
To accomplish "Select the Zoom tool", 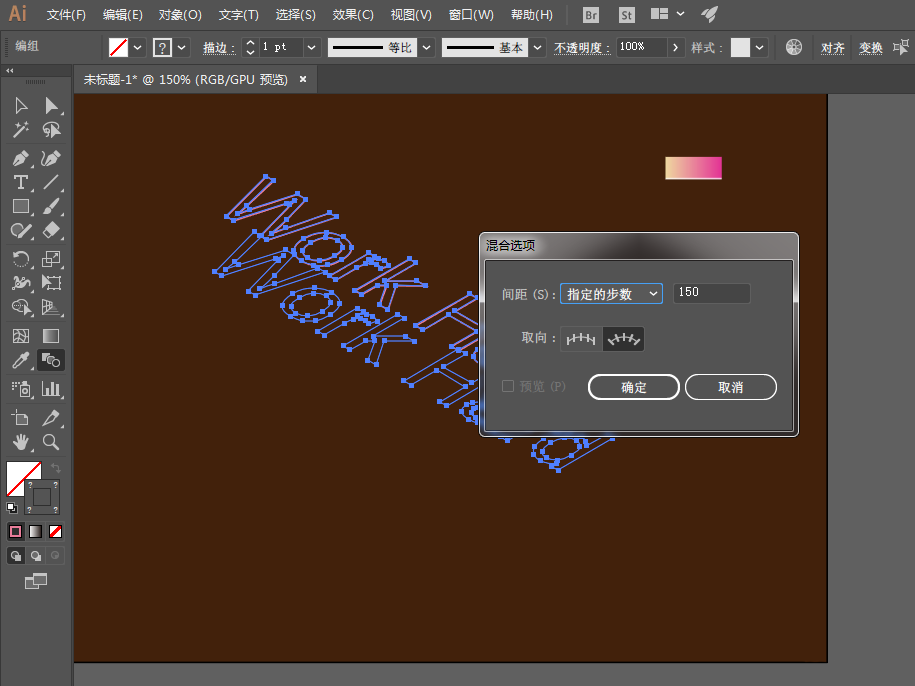I will point(51,442).
